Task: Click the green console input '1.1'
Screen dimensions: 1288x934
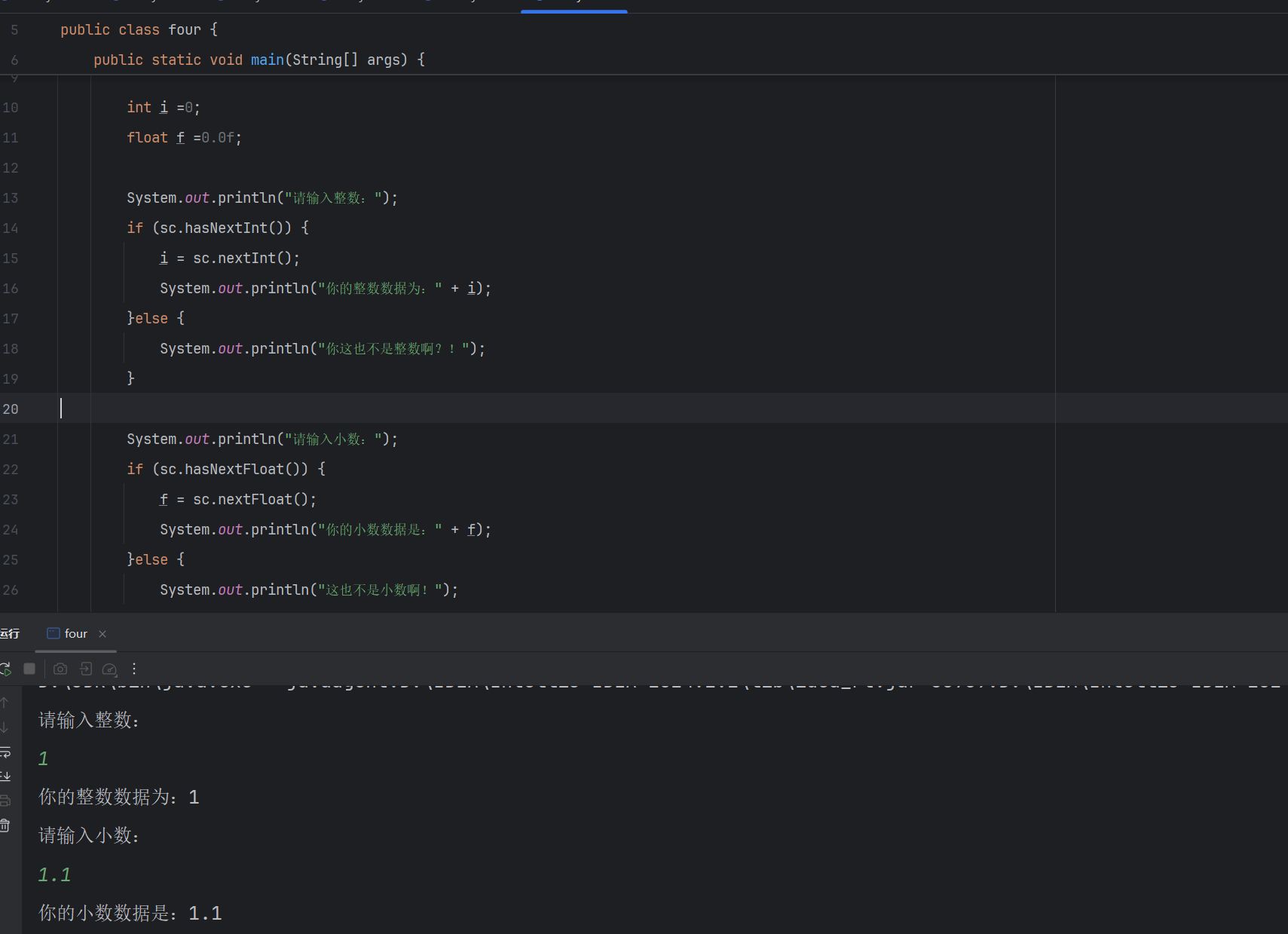Action: point(54,875)
